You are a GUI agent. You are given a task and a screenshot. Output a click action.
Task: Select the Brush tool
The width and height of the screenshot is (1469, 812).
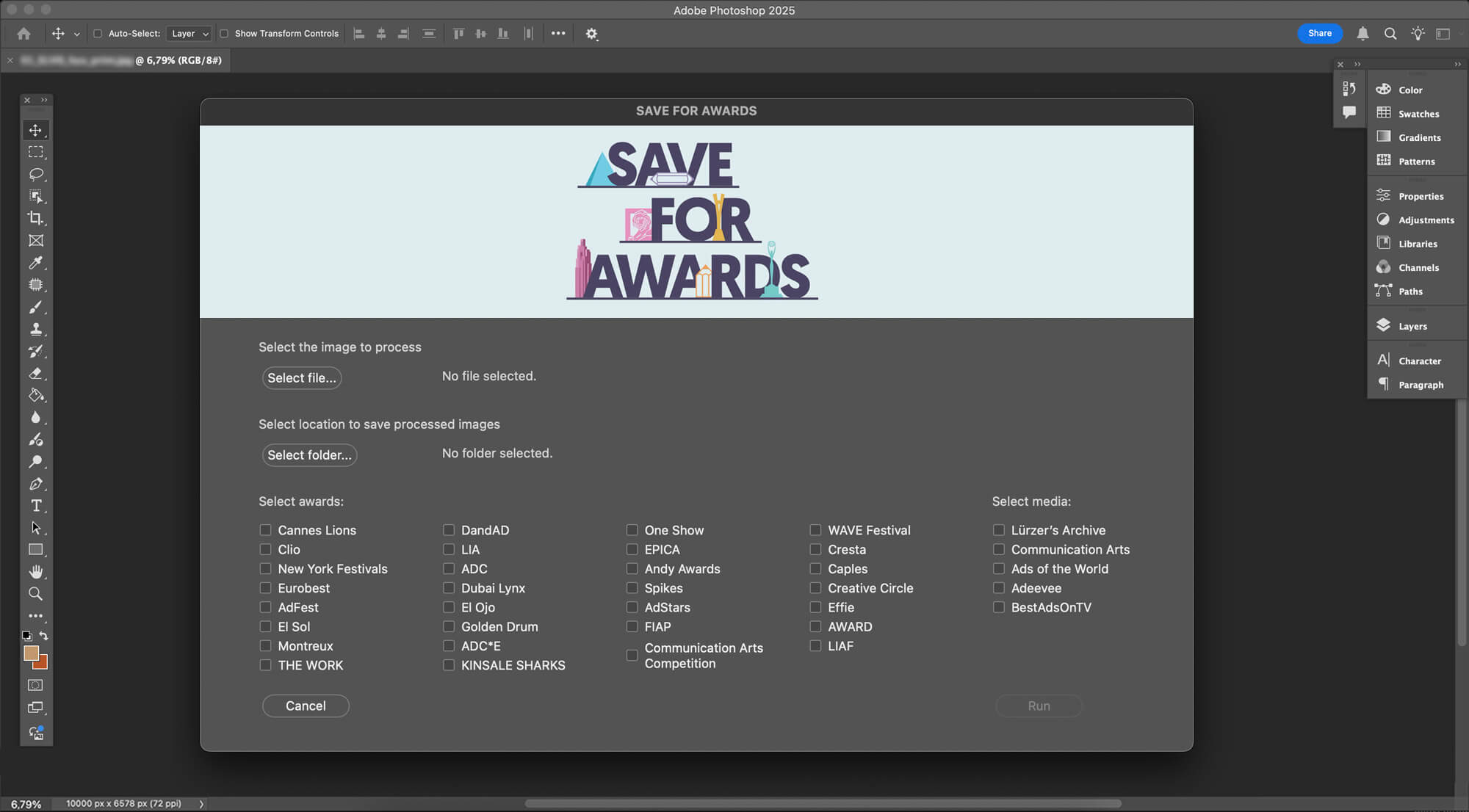(35, 307)
